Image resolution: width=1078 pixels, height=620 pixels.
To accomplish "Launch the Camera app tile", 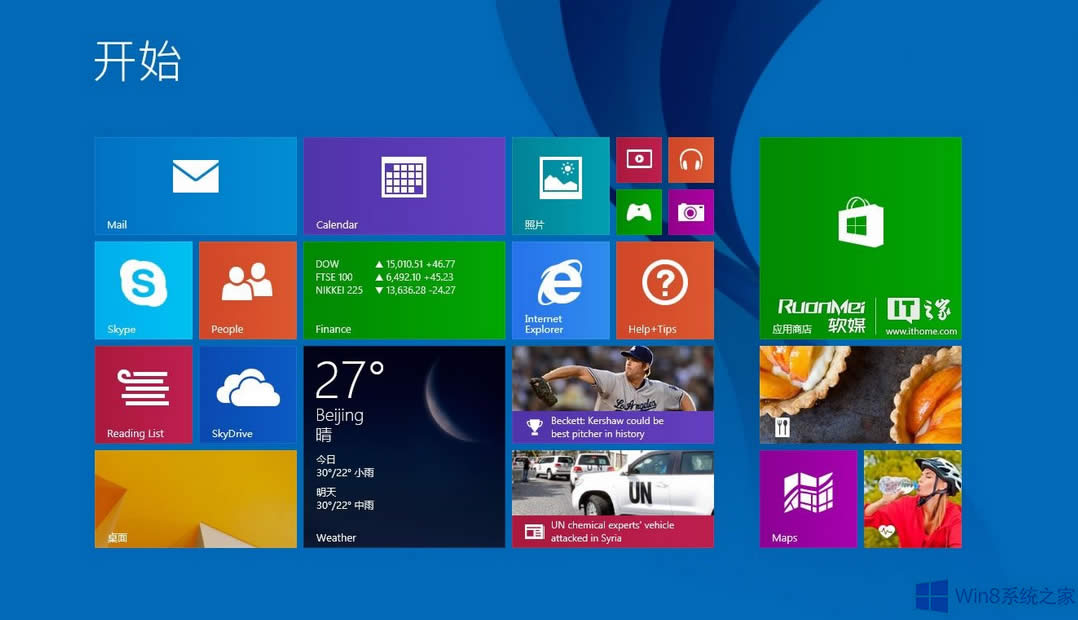I will click(691, 212).
